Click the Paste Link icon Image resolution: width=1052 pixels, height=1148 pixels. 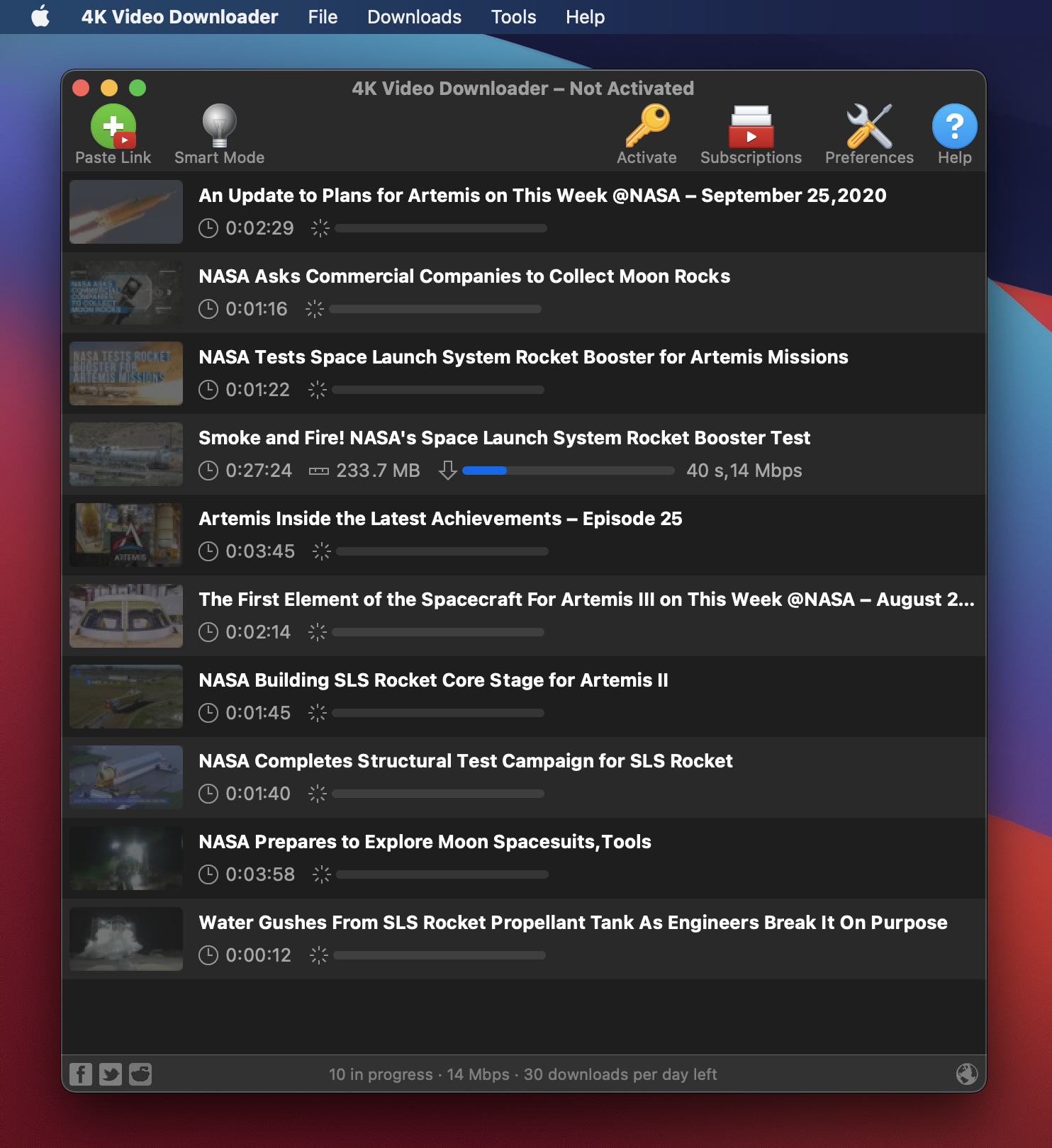tap(113, 128)
